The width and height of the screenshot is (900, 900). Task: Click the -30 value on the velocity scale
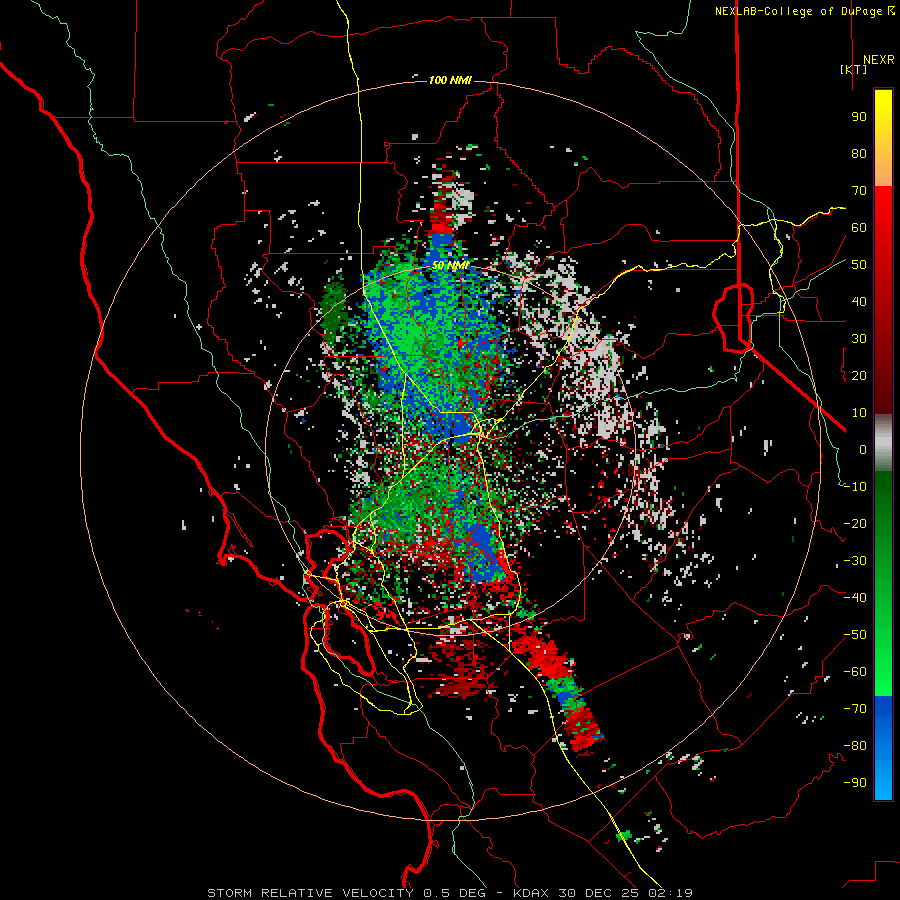pos(855,561)
